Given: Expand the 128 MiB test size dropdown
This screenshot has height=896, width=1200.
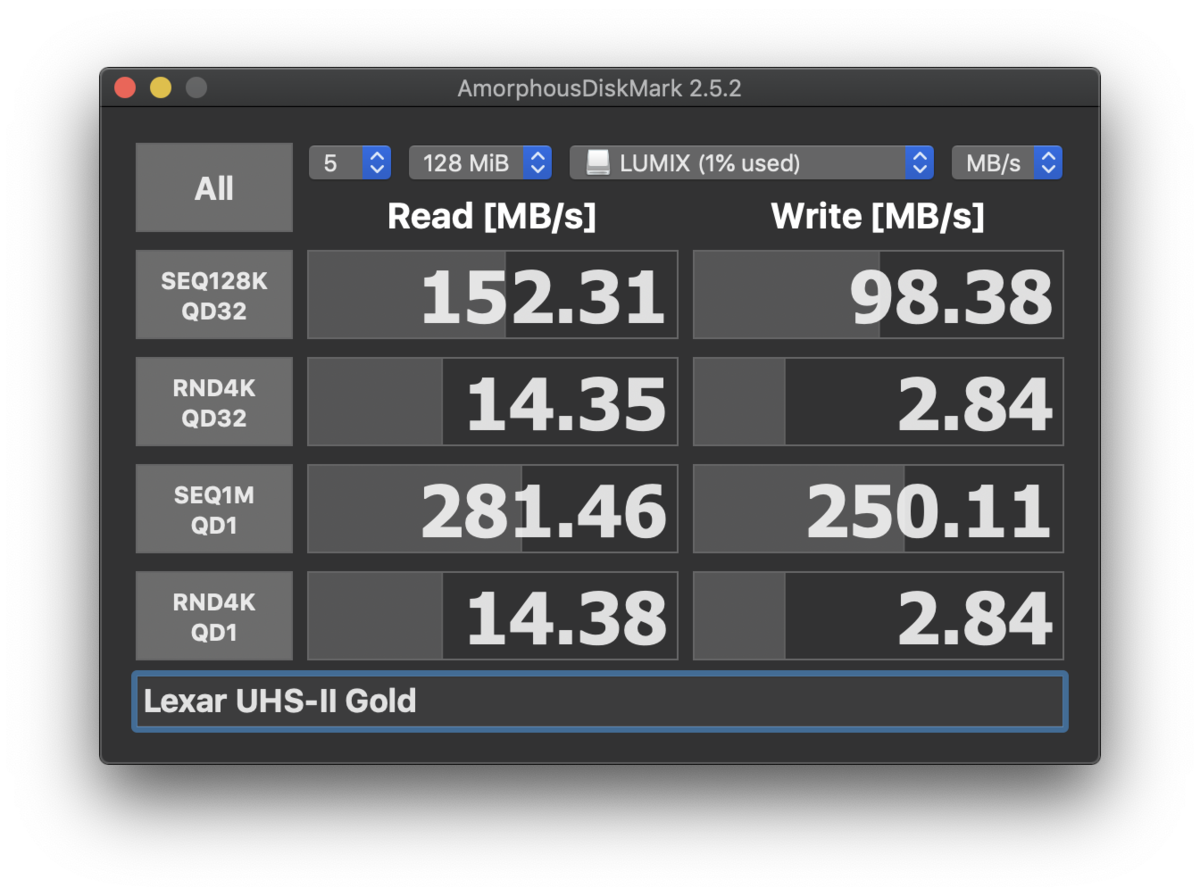Looking at the screenshot, I should (x=480, y=163).
